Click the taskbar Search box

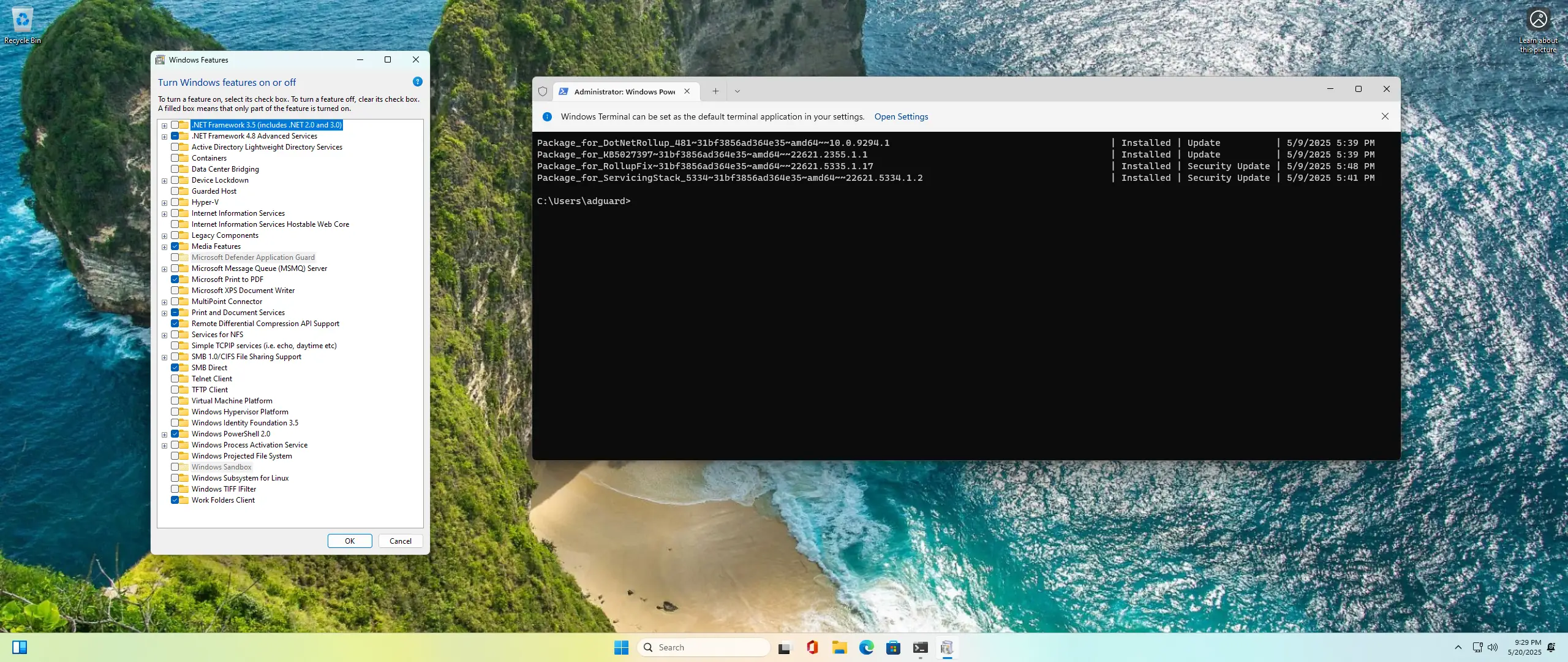pyautogui.click(x=704, y=647)
